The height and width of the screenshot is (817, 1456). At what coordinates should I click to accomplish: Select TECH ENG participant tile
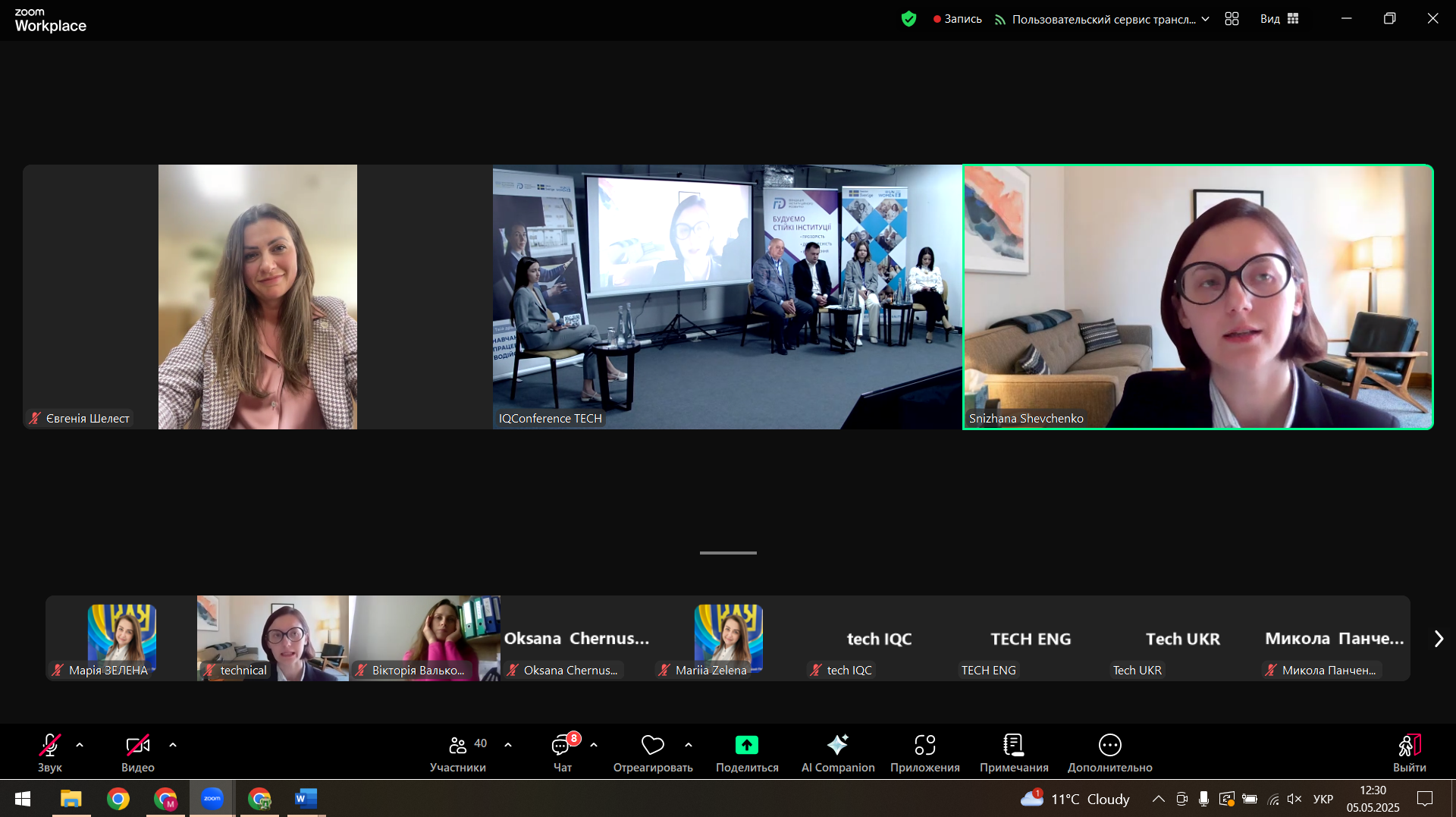[1031, 638]
